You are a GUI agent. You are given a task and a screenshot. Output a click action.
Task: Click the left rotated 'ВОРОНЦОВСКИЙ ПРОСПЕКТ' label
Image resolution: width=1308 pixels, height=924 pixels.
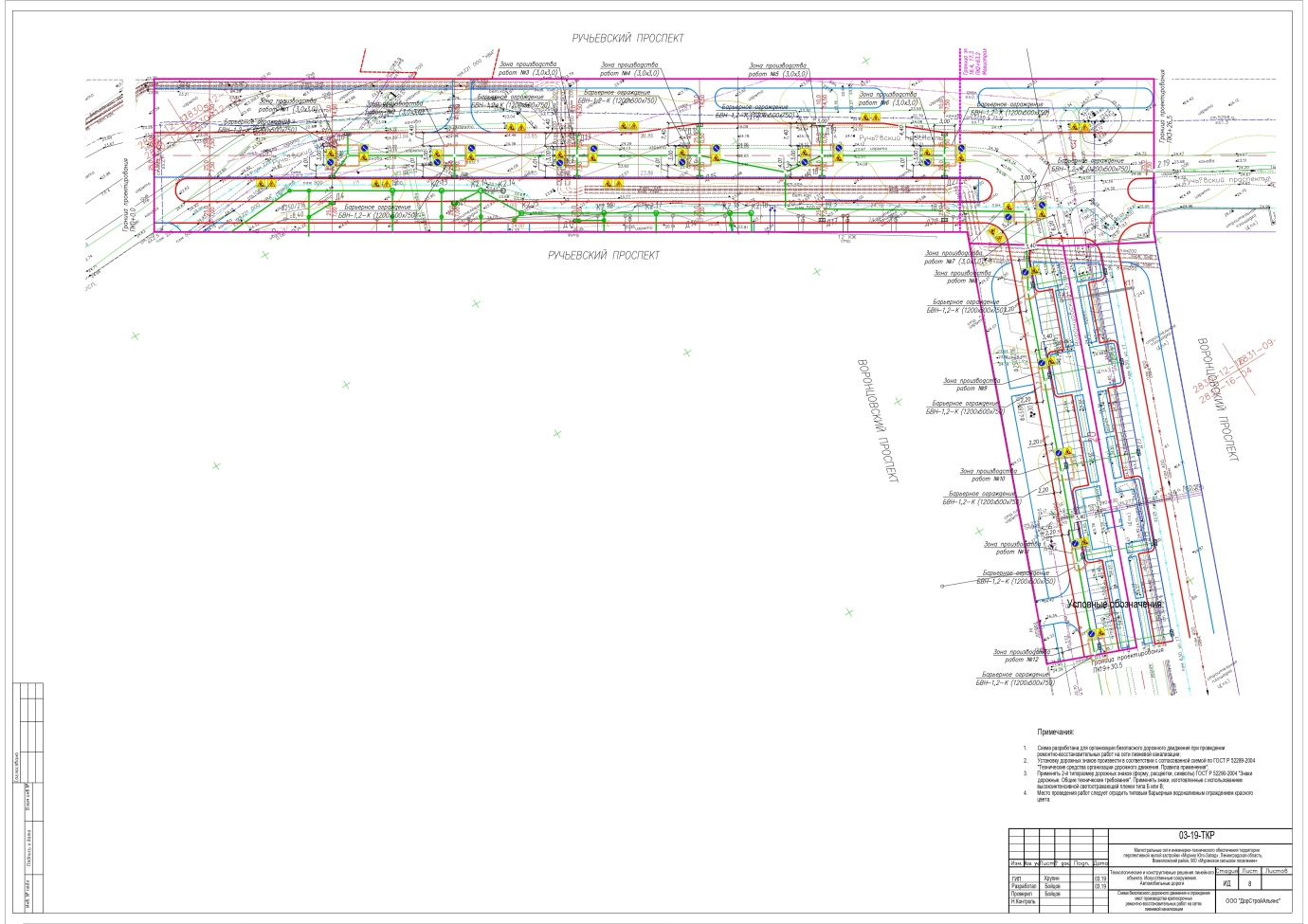click(877, 421)
